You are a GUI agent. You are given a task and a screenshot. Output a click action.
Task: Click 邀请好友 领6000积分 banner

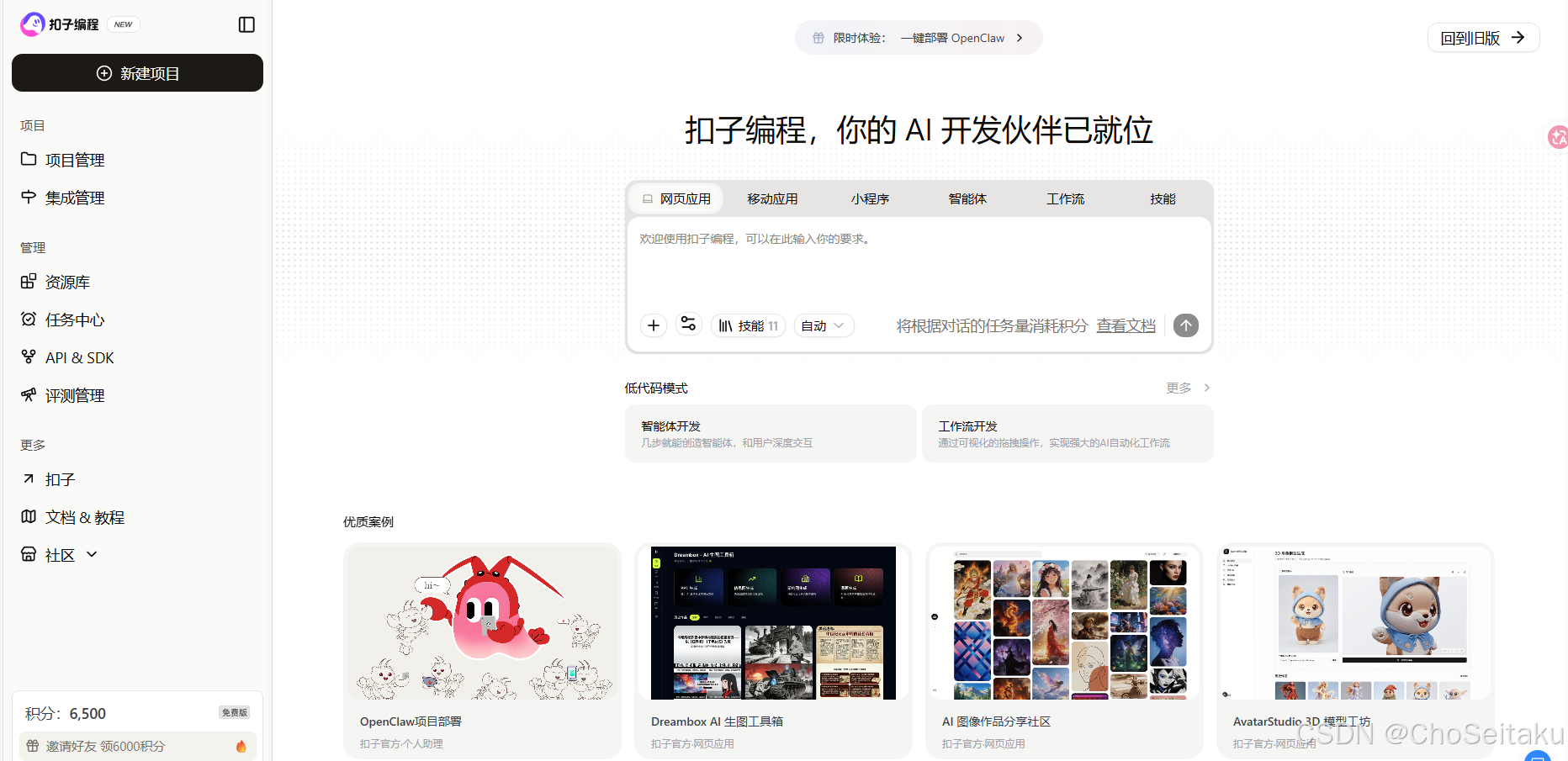(138, 746)
